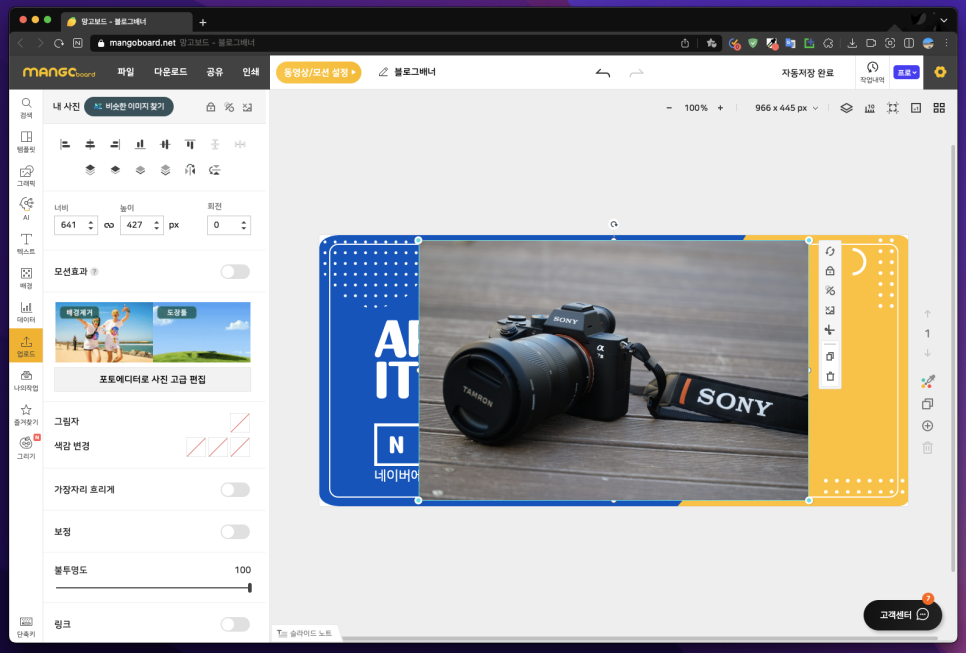Screen dimensions: 966x653
Task: Open the 인쇄 print menu
Action: pos(251,72)
